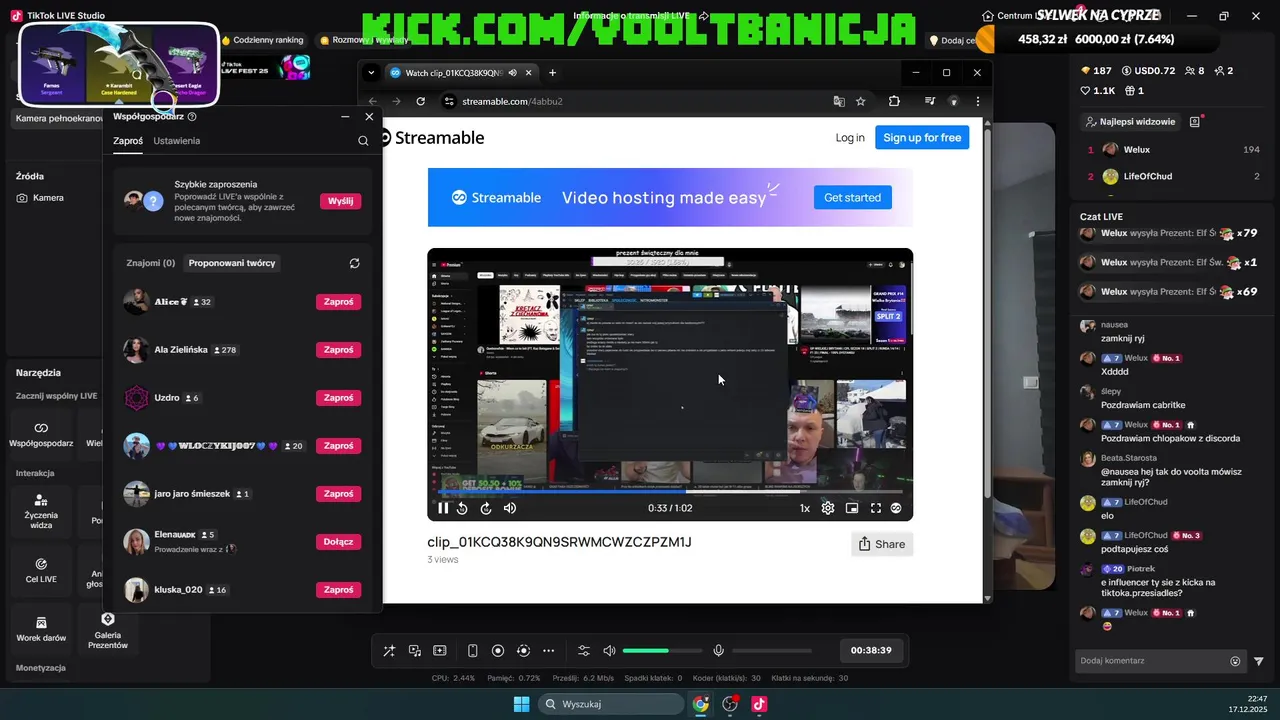Open the scene layout icon in bottom toolbar
This screenshot has width=1280, height=720.
pyautogui.click(x=440, y=651)
